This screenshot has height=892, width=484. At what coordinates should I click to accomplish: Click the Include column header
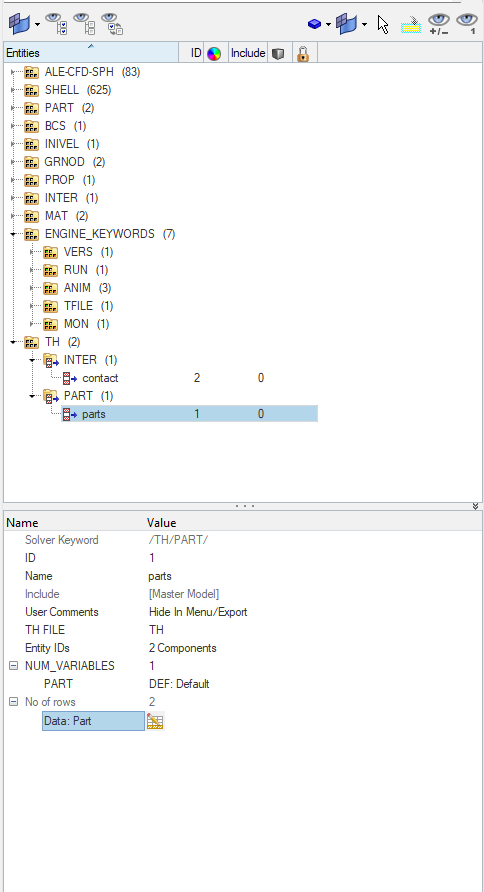coord(248,53)
